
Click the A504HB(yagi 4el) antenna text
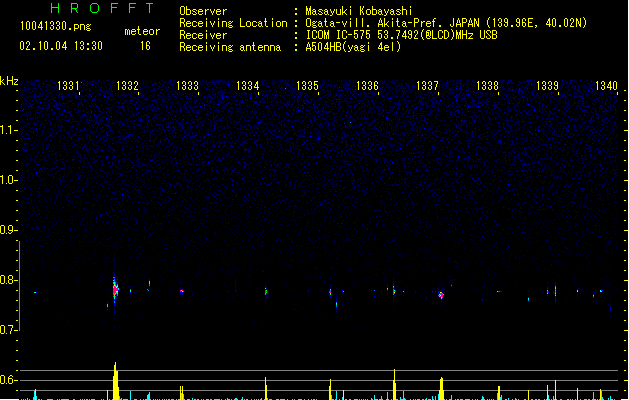pyautogui.click(x=353, y=47)
